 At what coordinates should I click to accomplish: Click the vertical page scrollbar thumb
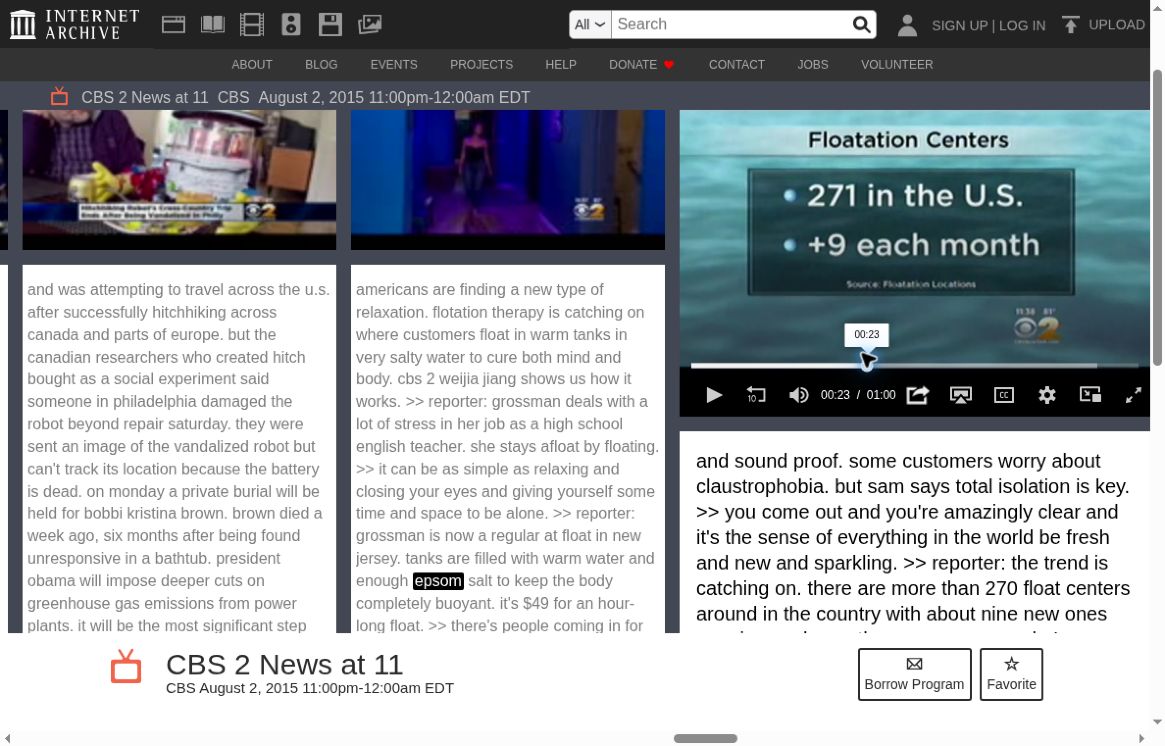[1157, 217]
